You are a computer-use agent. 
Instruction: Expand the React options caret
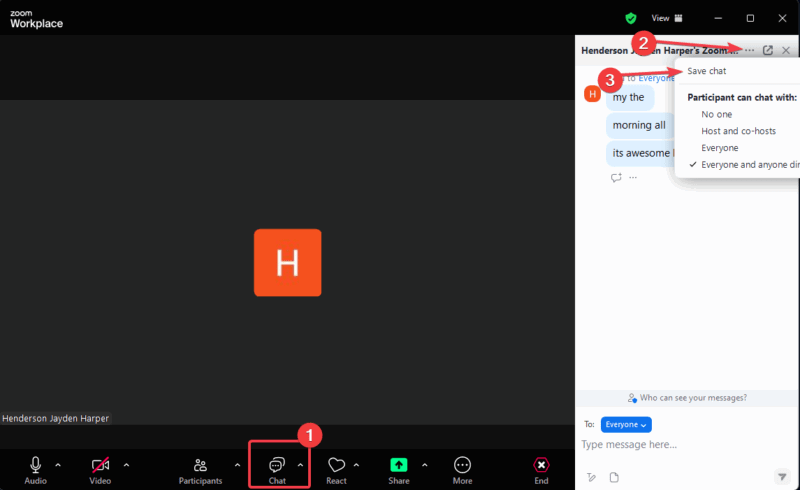click(356, 465)
